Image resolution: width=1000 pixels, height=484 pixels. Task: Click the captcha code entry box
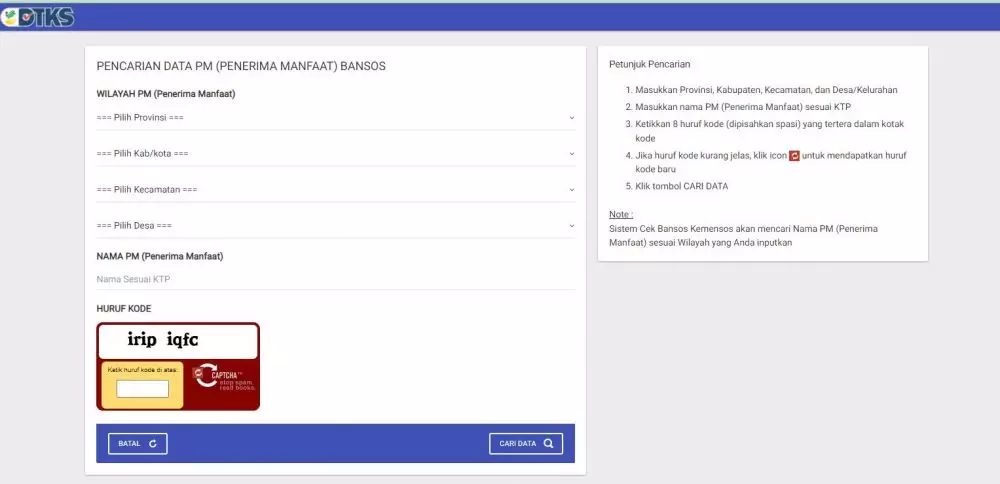point(142,389)
